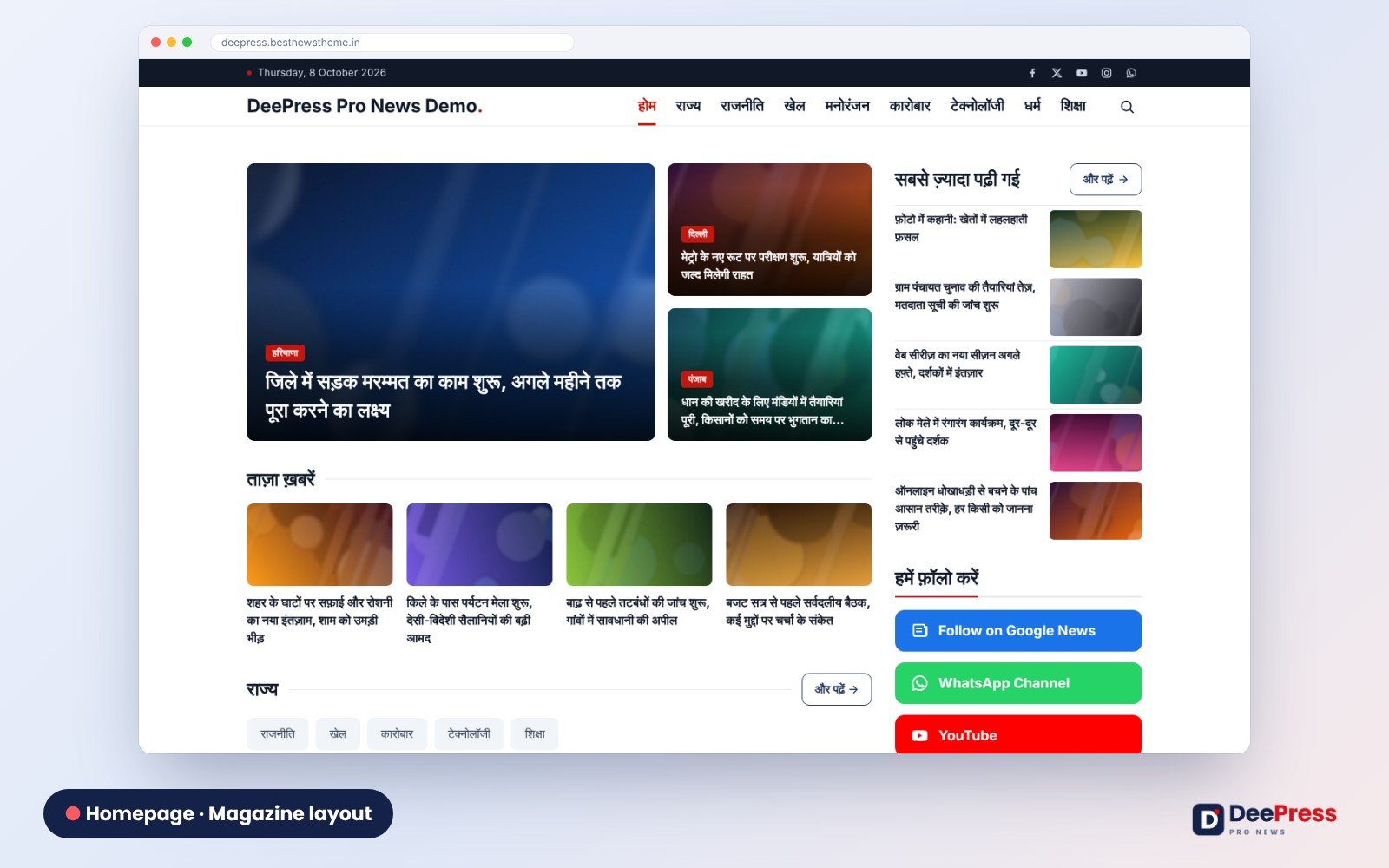The image size is (1389, 868).
Task: Click the green बाढ़ story thumbnail
Action: (639, 544)
